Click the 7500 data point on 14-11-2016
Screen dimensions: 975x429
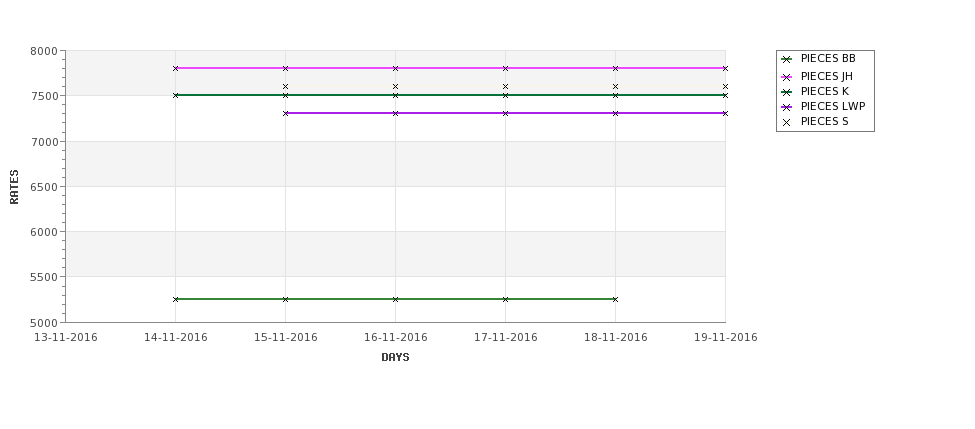175,95
